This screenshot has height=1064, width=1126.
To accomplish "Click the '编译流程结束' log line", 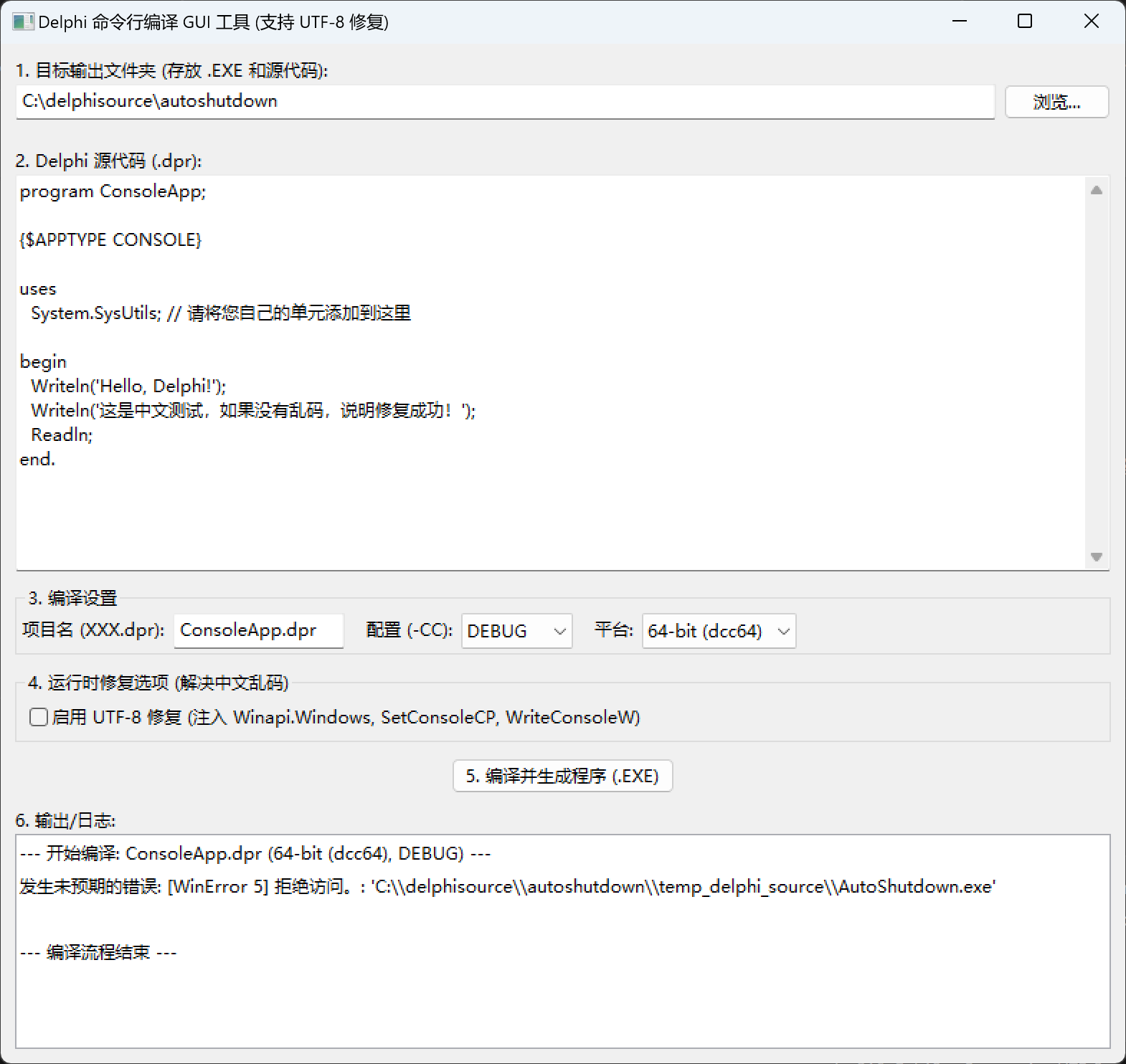I will pyautogui.click(x=98, y=953).
